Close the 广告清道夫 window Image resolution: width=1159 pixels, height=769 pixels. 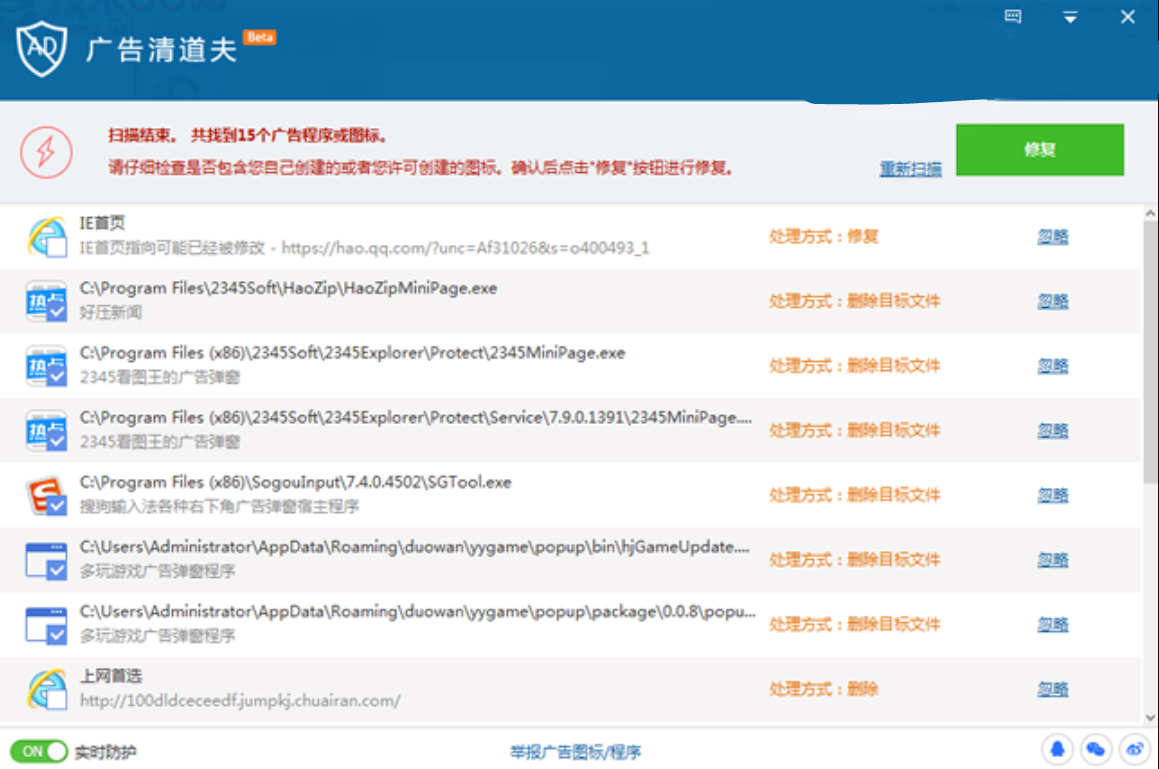click(x=1127, y=16)
